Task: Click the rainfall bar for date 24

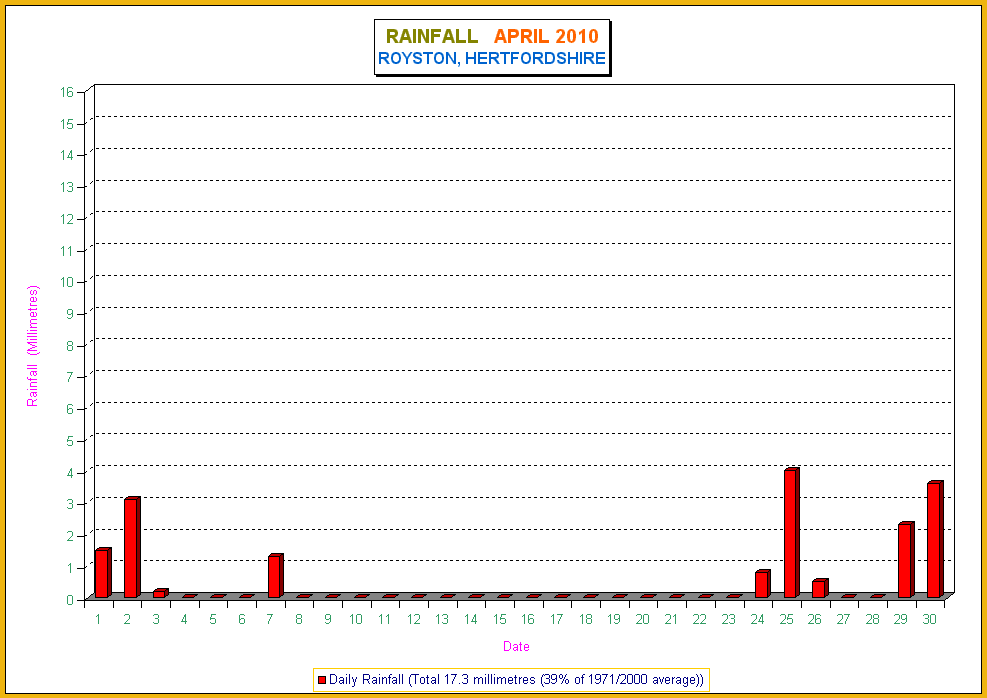Action: click(762, 584)
